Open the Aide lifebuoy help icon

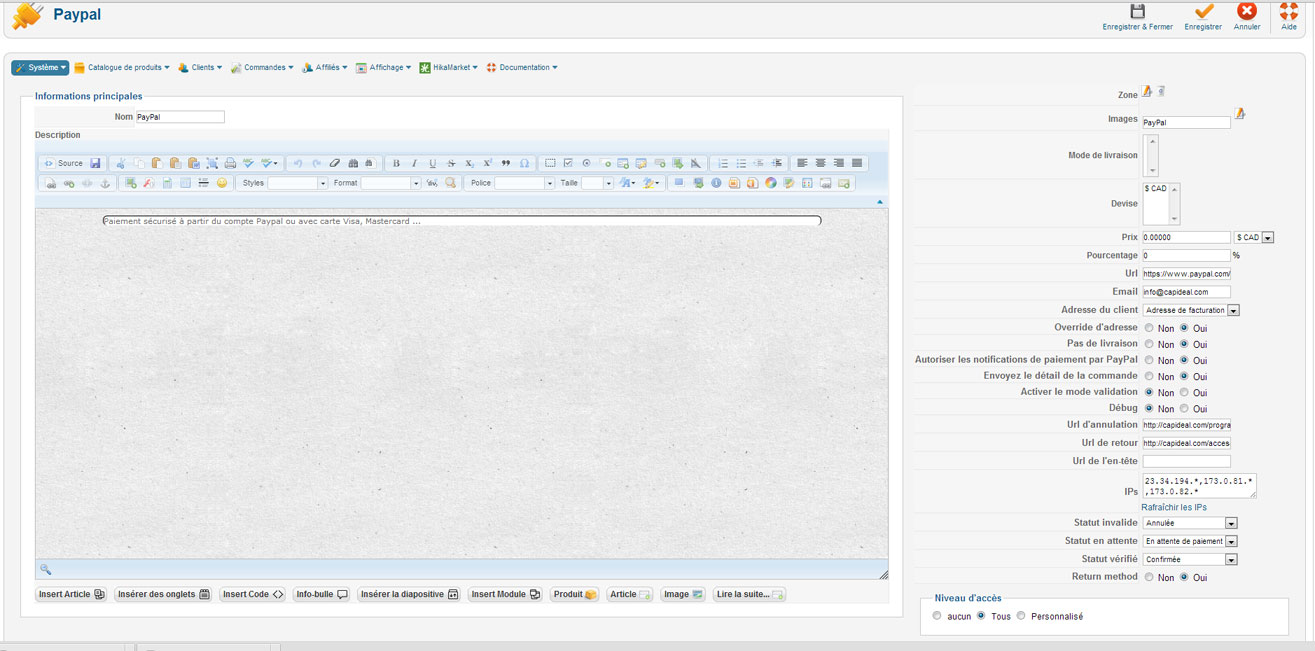pyautogui.click(x=1289, y=11)
